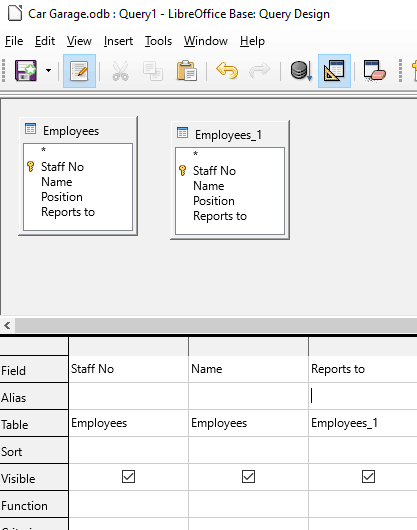Click the Field row header
Viewport: 417px width, 530px height.
click(34, 369)
